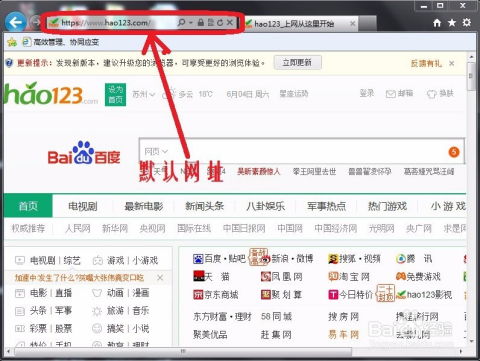Screen dimensions: 480x361
Task: Click the search magnifier in address bar
Action: (x=182, y=23)
